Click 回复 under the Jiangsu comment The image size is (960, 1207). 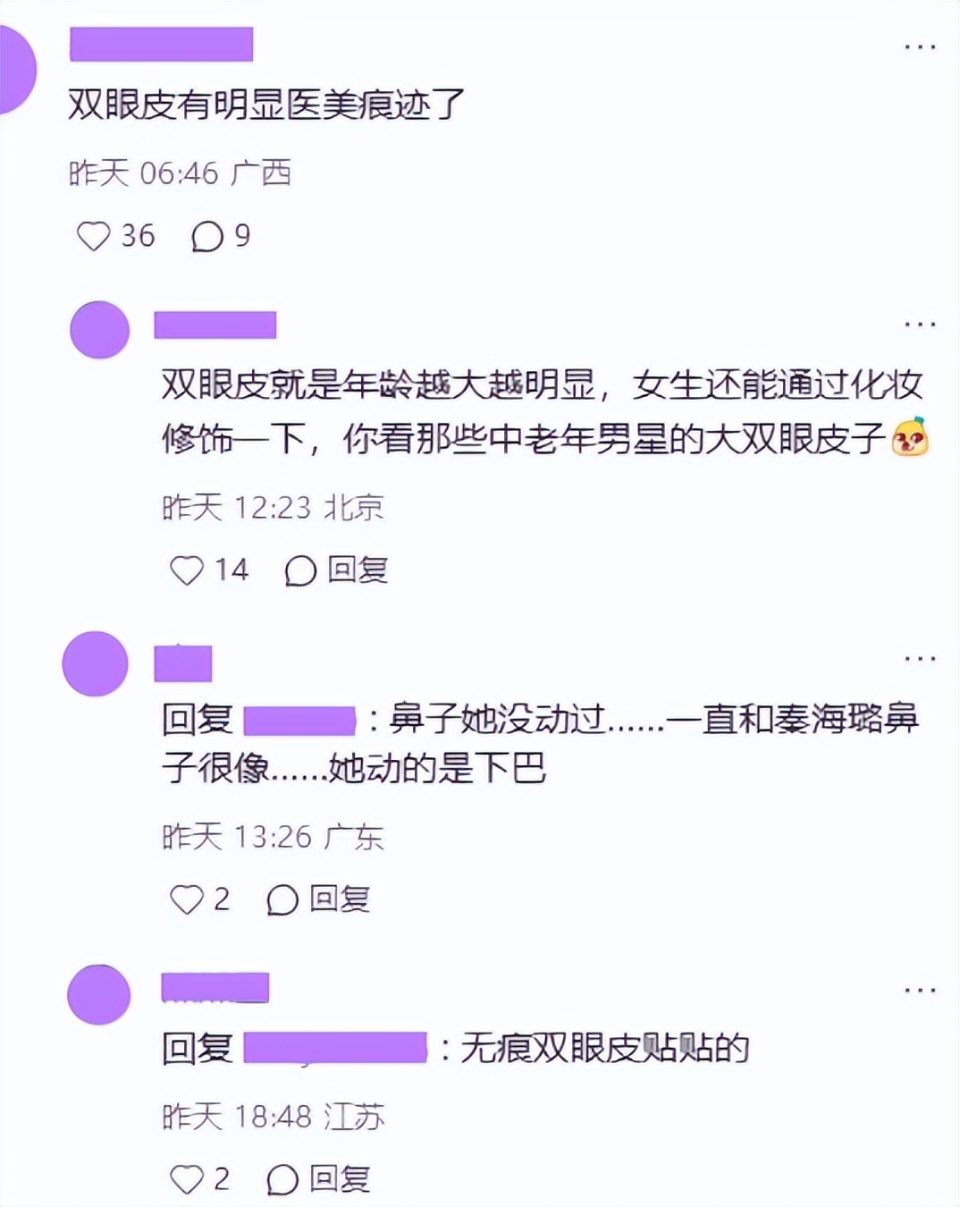340,1179
